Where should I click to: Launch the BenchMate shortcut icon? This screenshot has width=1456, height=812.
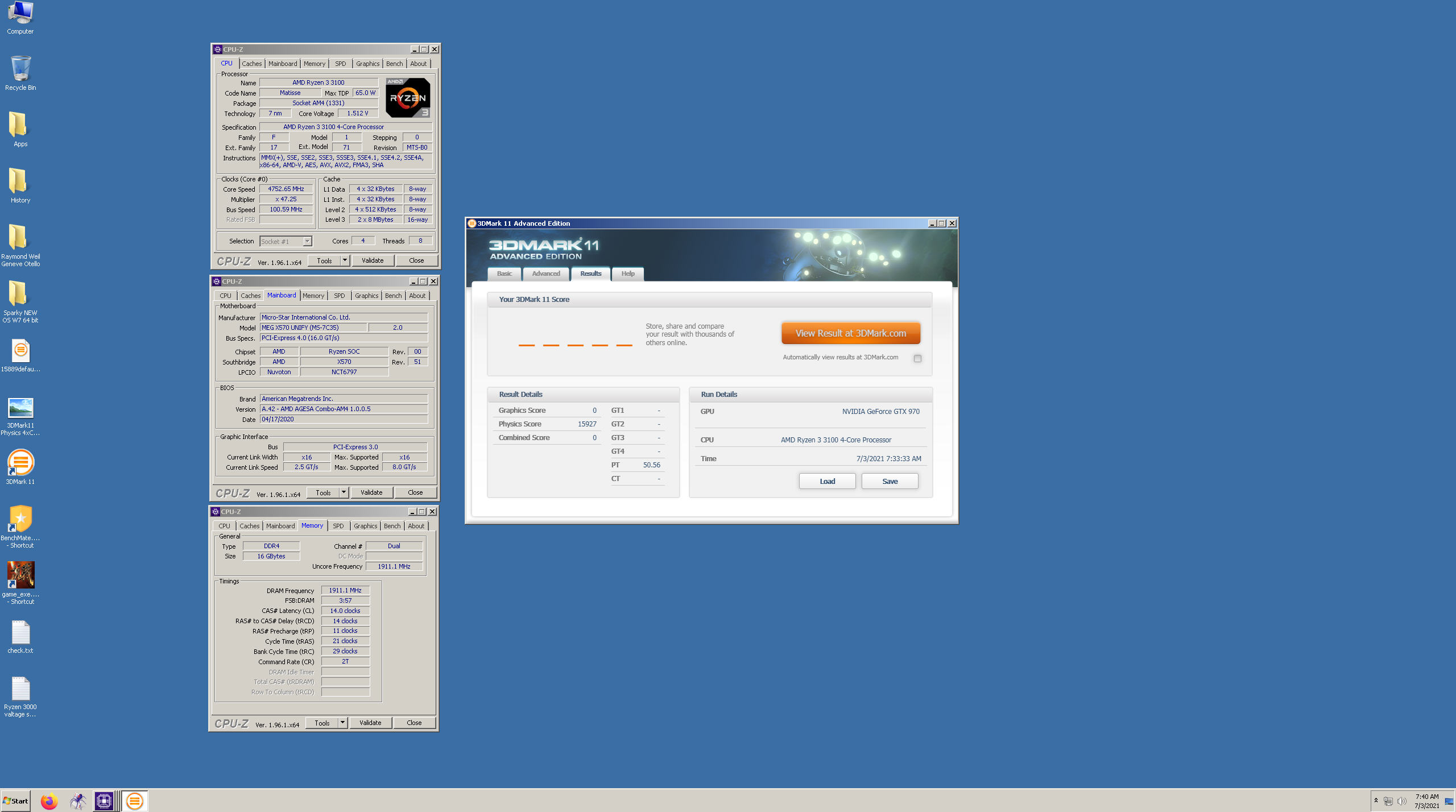pos(20,527)
